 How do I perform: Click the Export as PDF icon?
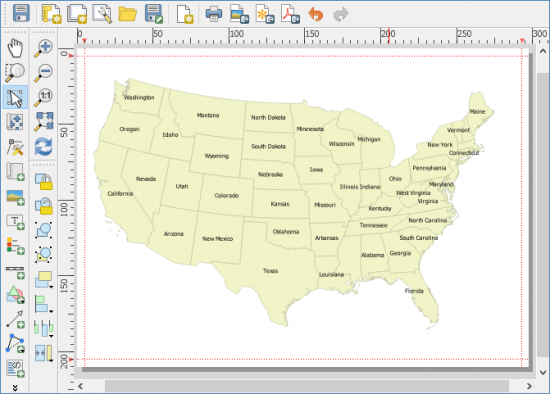pos(291,14)
